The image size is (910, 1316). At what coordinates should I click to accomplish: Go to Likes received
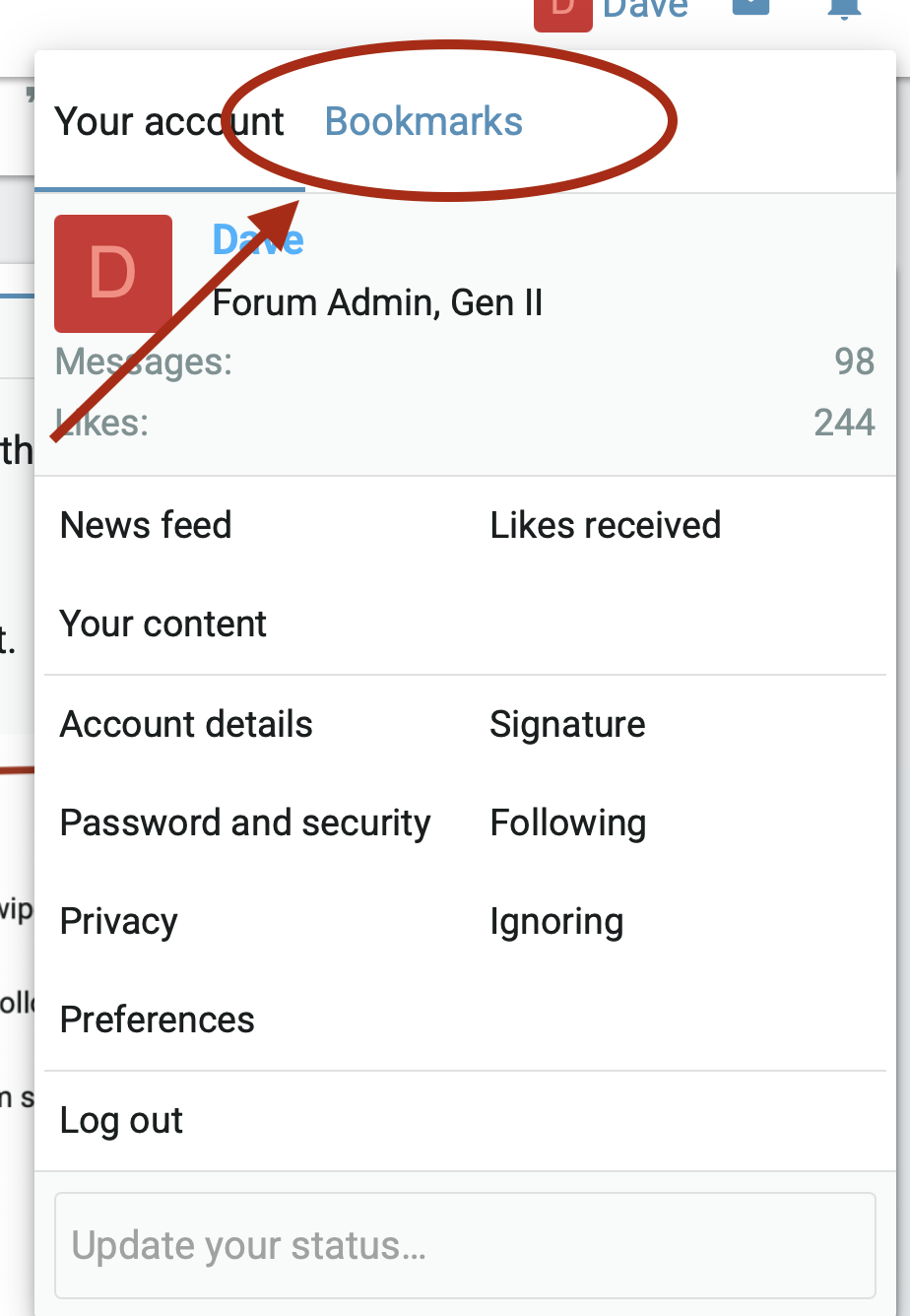pos(605,525)
